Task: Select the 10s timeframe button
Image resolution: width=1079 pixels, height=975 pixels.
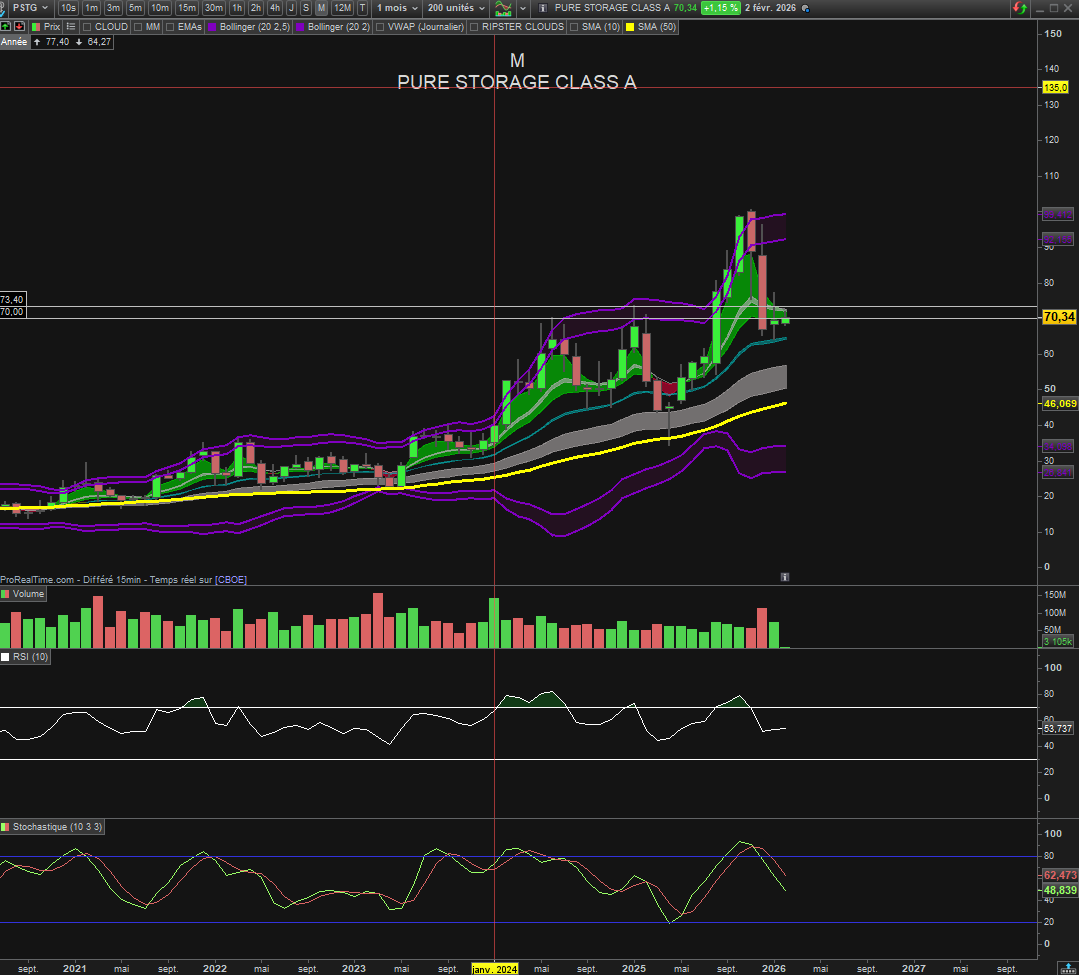Action: click(67, 8)
